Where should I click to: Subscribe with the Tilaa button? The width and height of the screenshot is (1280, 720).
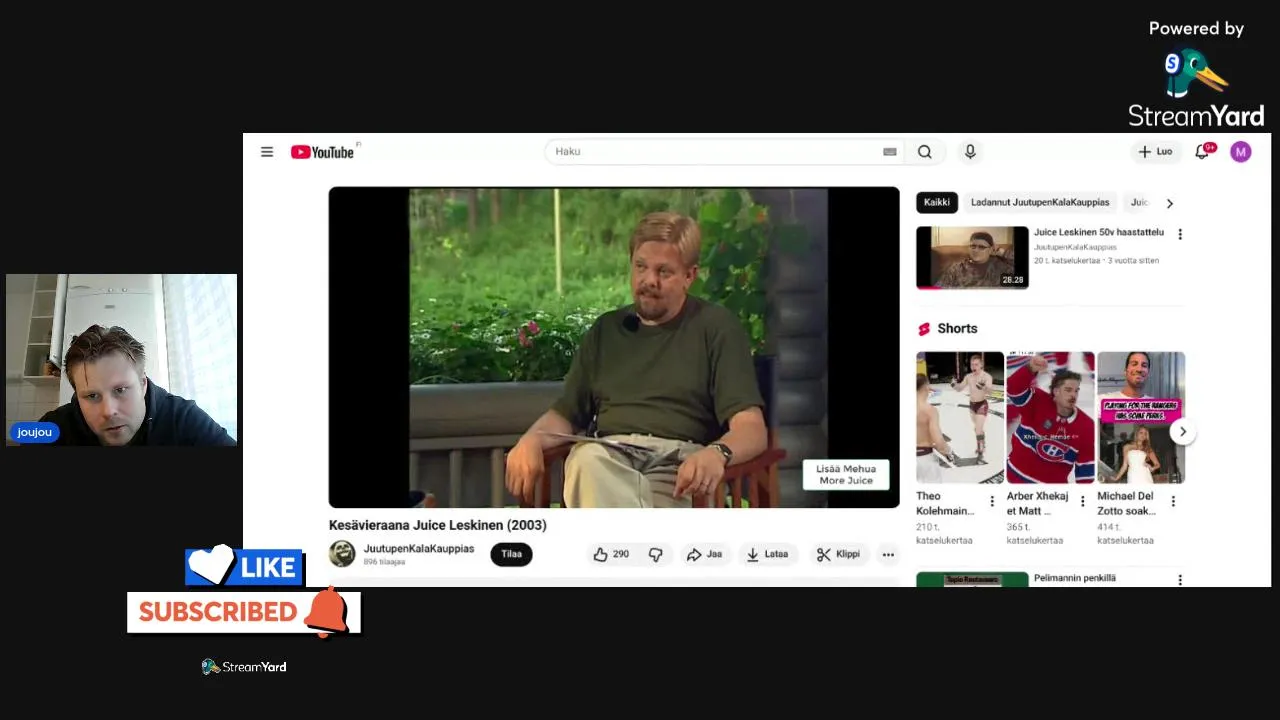tap(511, 554)
